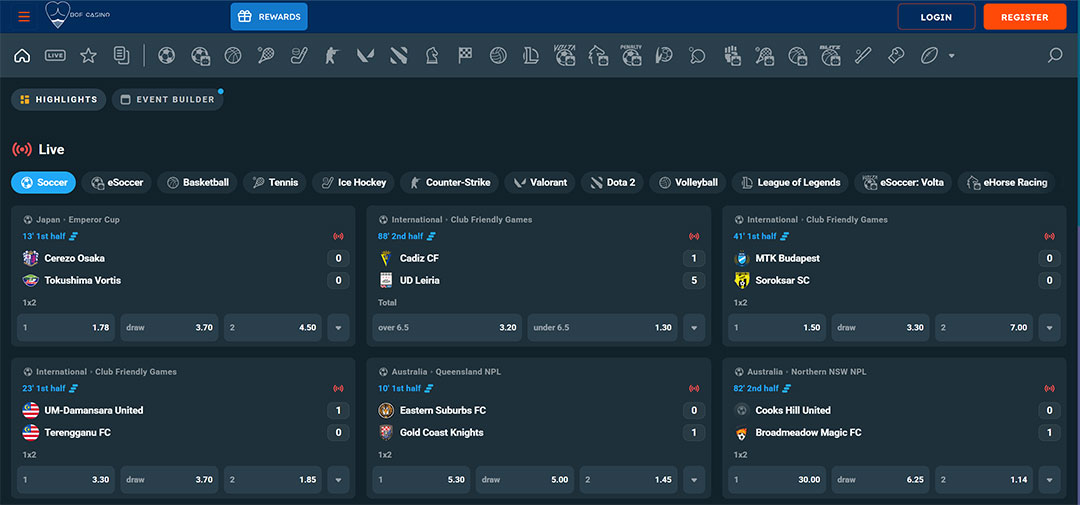Bet on Cooks Hill United win at 30.00
1080x505 pixels.
777,480
